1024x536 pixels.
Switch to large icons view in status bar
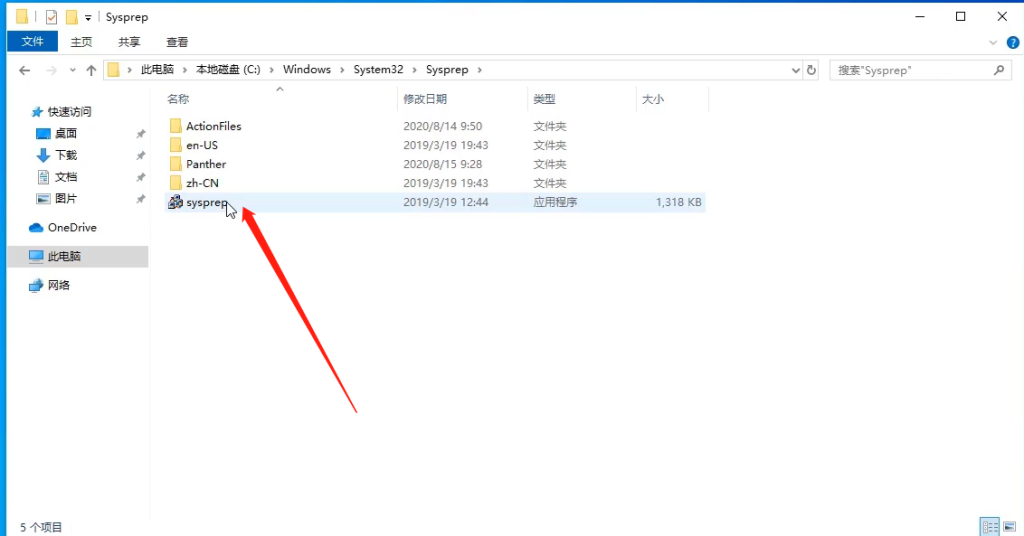[x=1009, y=526]
